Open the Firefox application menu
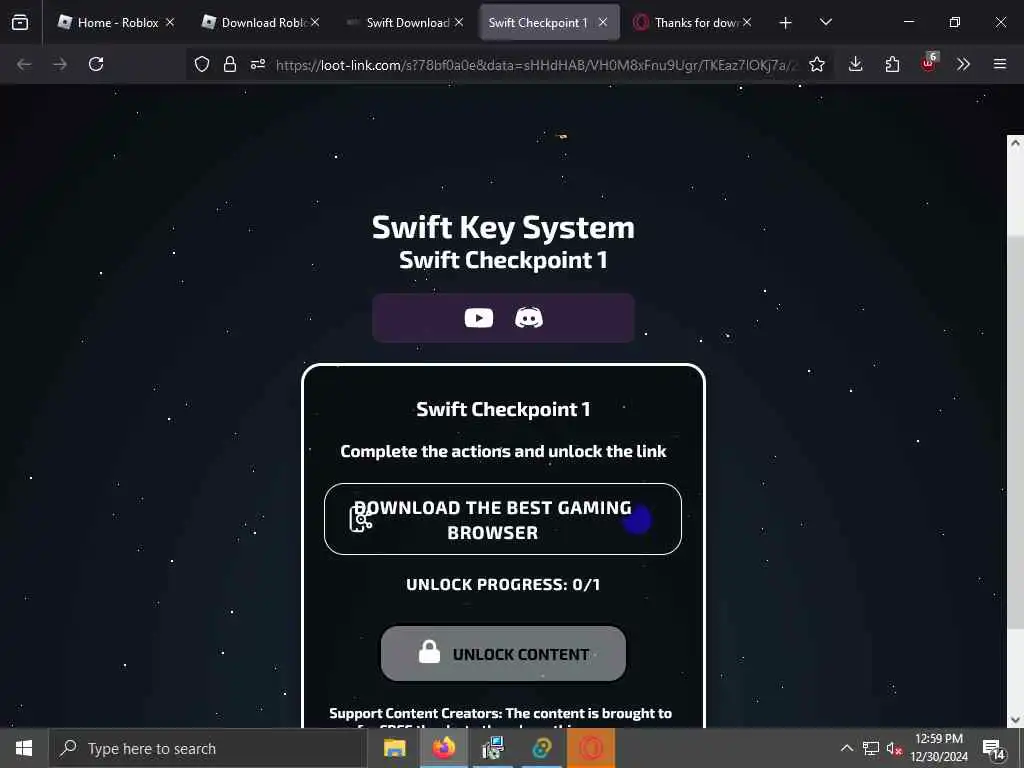The image size is (1024, 768). 1000,64
